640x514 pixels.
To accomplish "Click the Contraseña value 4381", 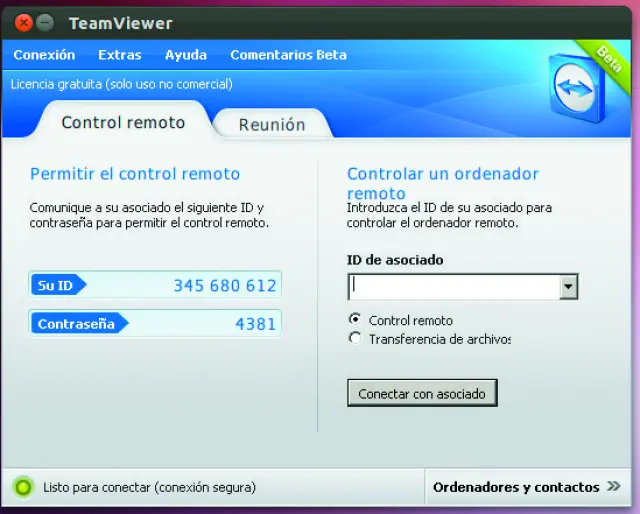I will click(x=255, y=324).
